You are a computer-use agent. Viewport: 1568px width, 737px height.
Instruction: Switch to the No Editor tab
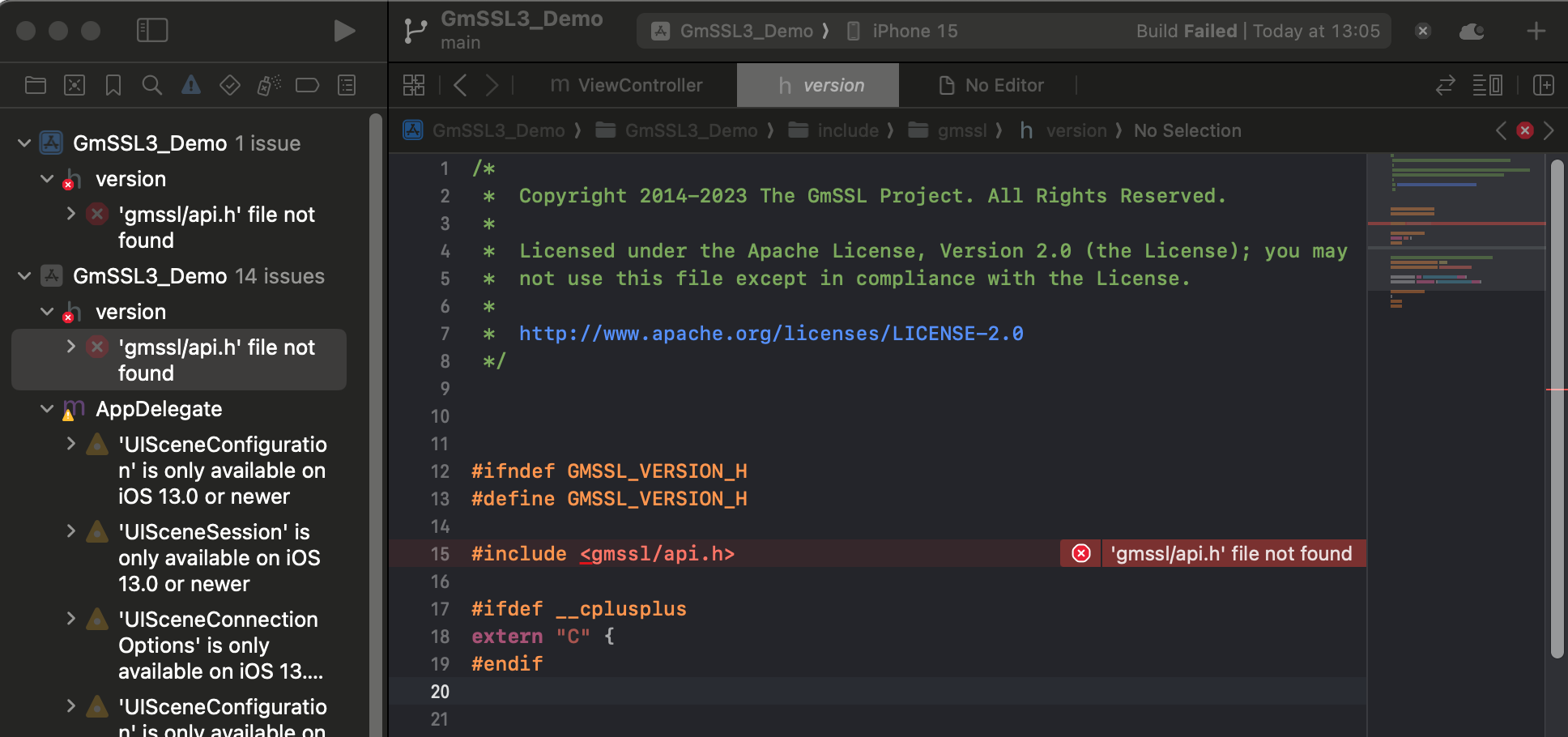(x=991, y=85)
